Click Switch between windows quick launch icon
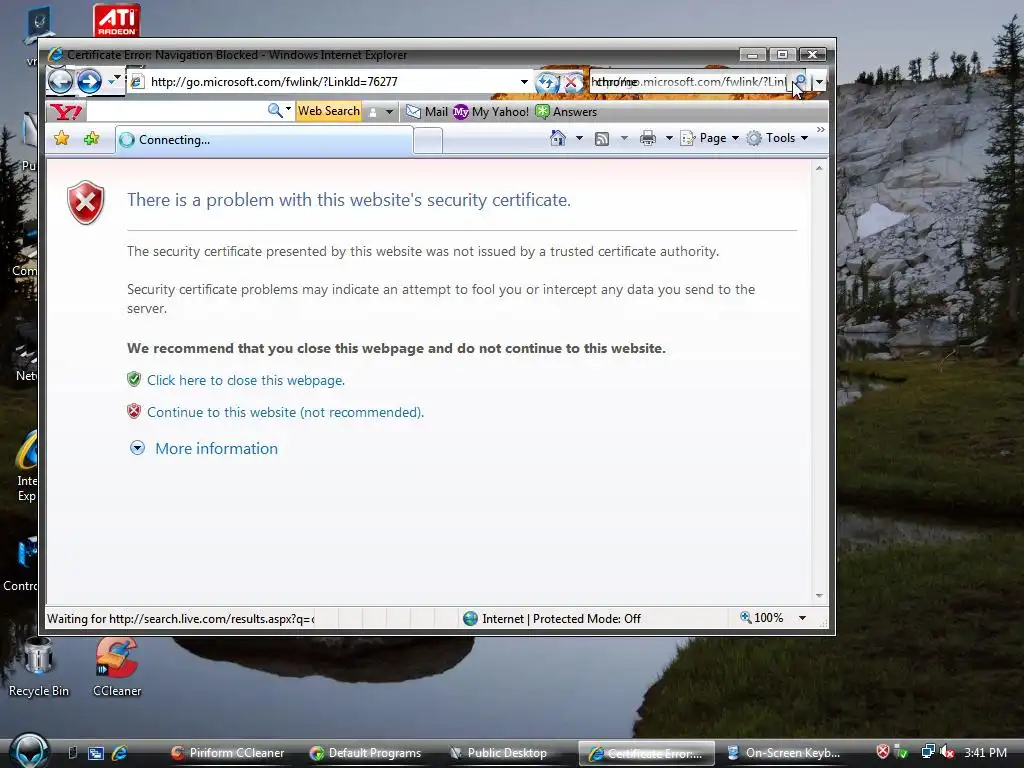1024x768 pixels. coord(96,753)
